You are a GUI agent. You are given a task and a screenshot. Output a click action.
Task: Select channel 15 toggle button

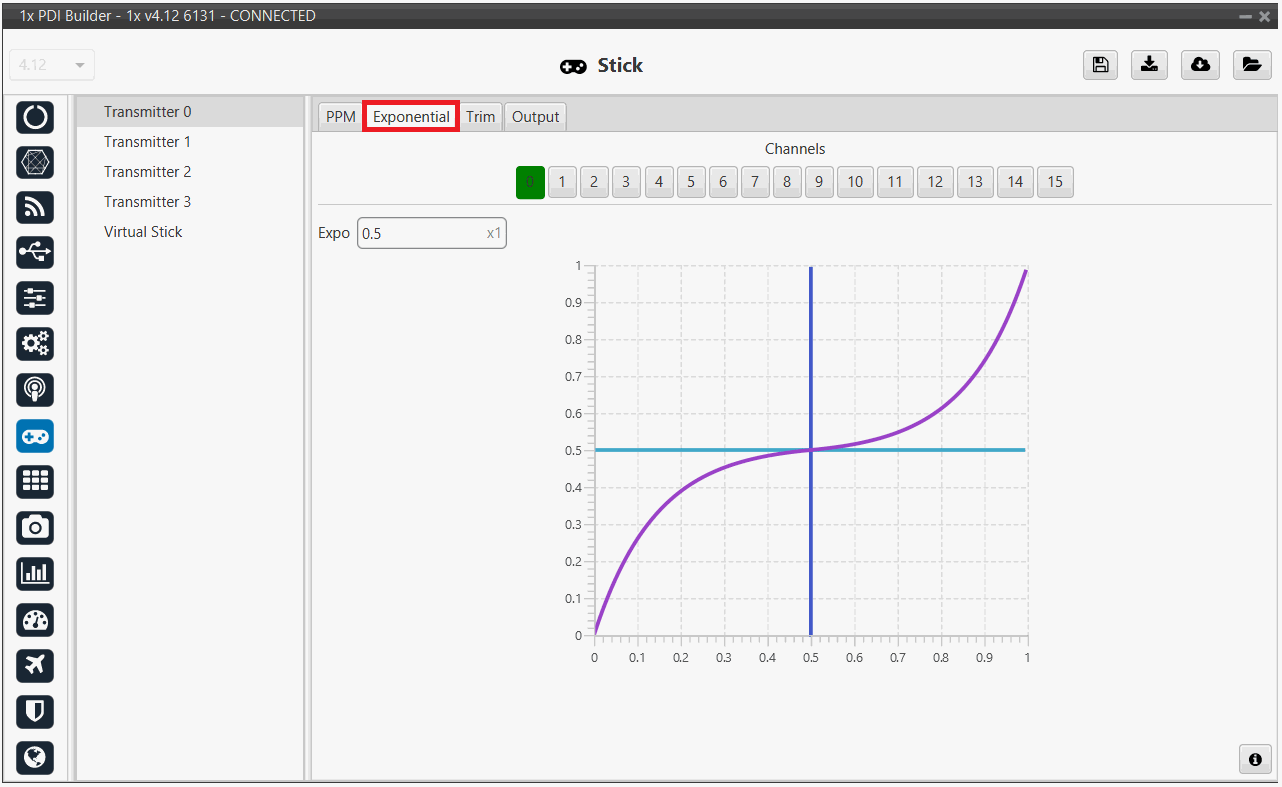[x=1055, y=182]
